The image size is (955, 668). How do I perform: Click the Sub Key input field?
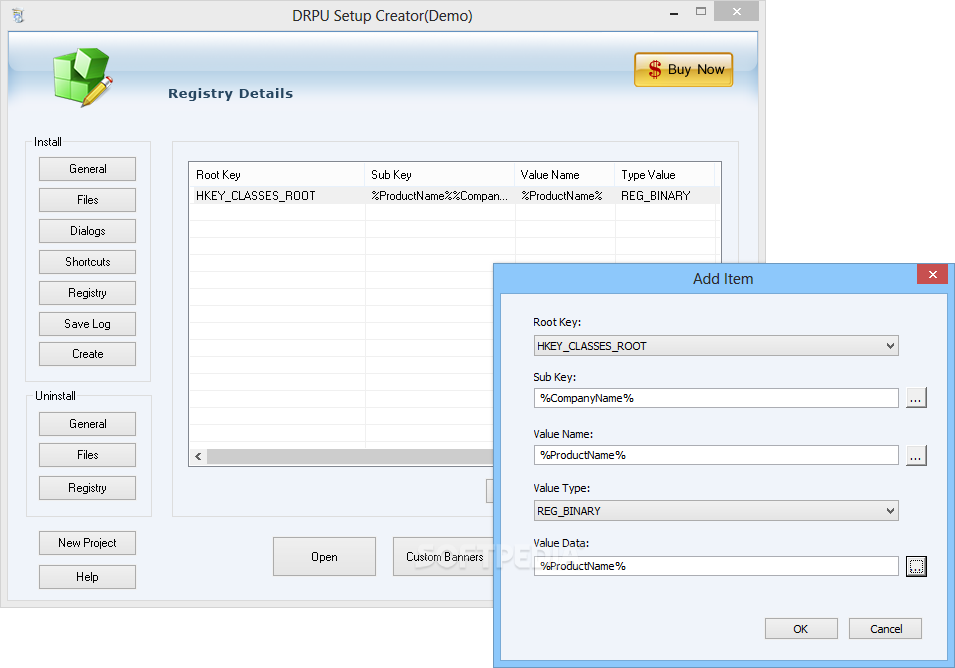click(x=716, y=398)
